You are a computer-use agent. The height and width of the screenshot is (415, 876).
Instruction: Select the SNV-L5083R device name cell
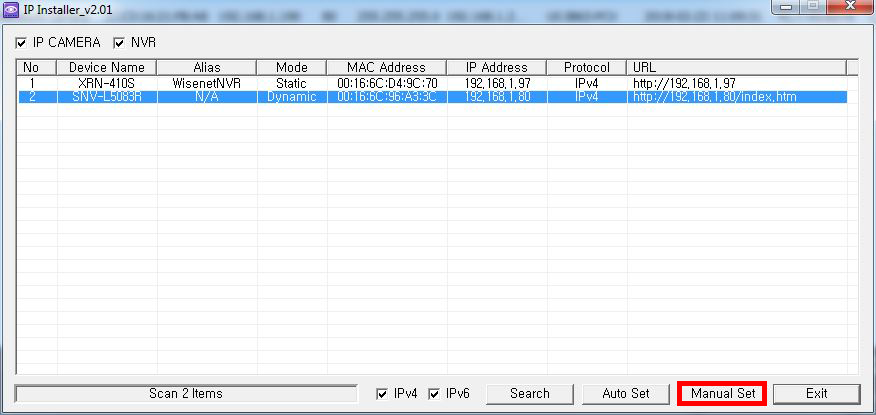tap(107, 97)
